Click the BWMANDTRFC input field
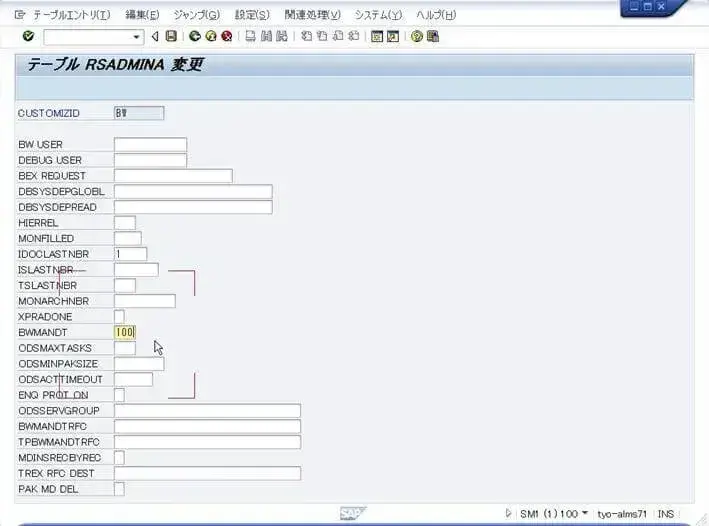 pyautogui.click(x=207, y=426)
